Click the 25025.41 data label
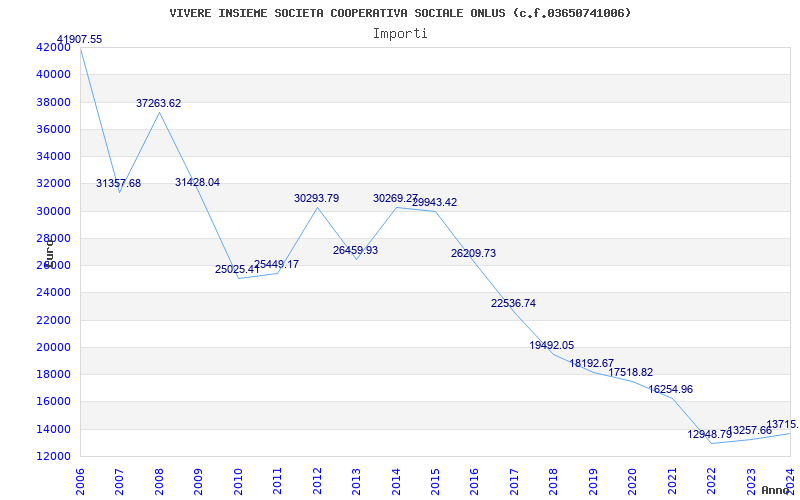The height and width of the screenshot is (500, 800). pos(237,269)
